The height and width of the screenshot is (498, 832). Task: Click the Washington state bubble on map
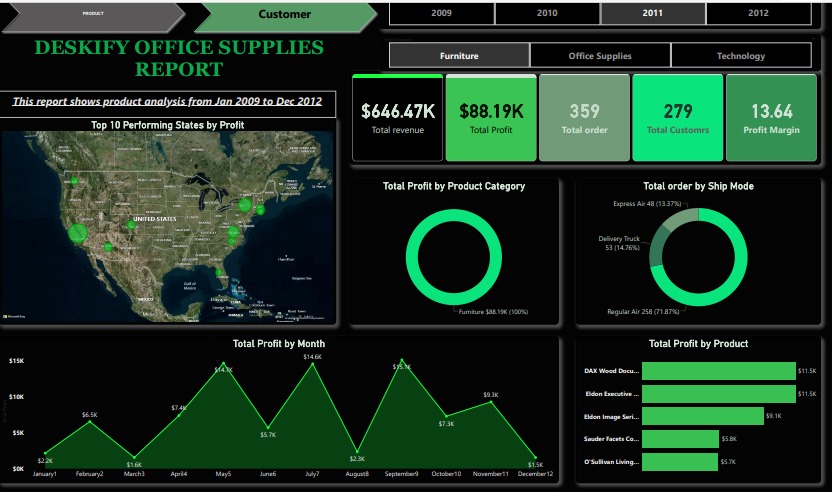click(x=74, y=181)
